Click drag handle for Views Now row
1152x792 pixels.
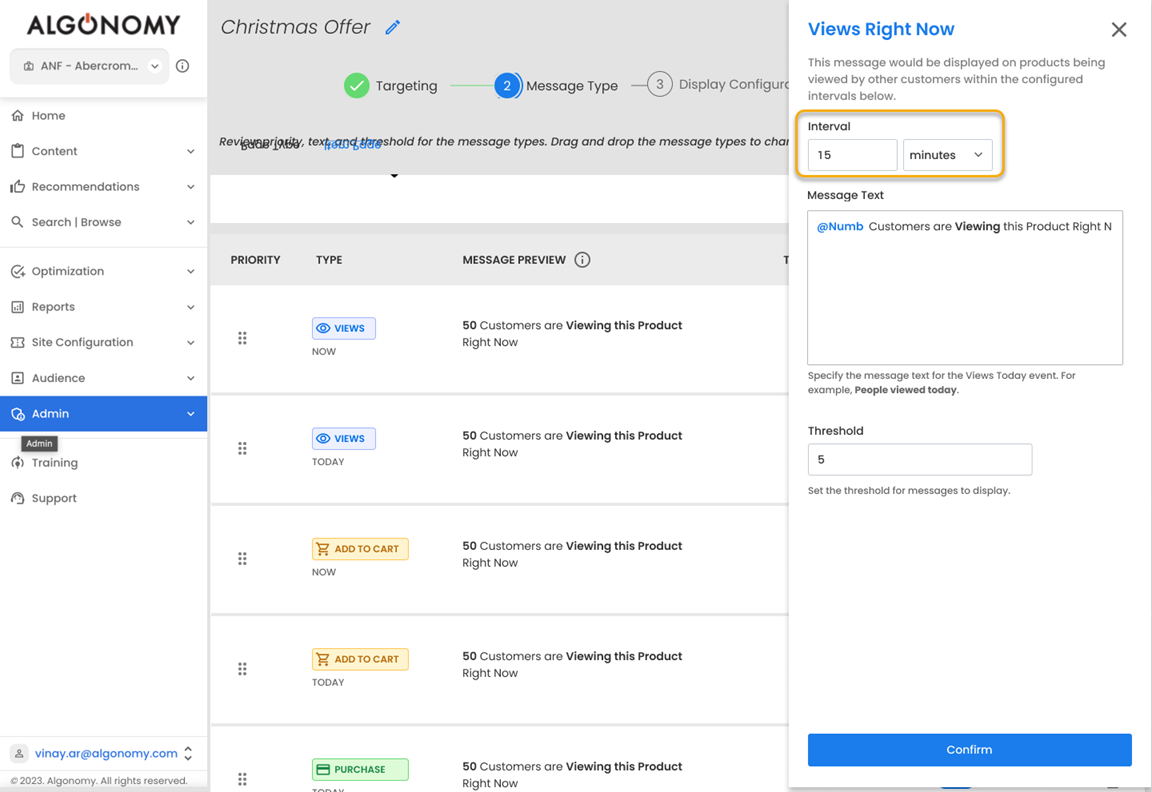tap(242, 338)
